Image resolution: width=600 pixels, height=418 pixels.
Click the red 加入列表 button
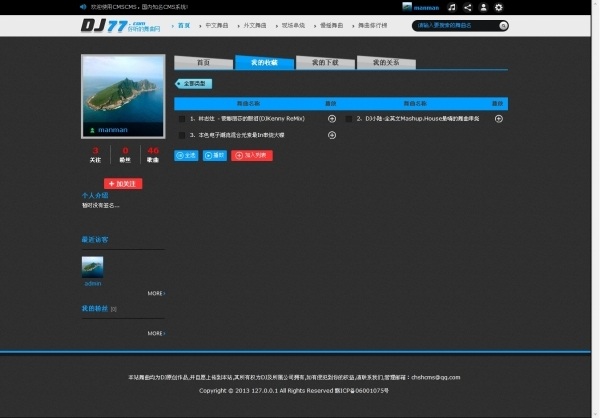(x=251, y=155)
